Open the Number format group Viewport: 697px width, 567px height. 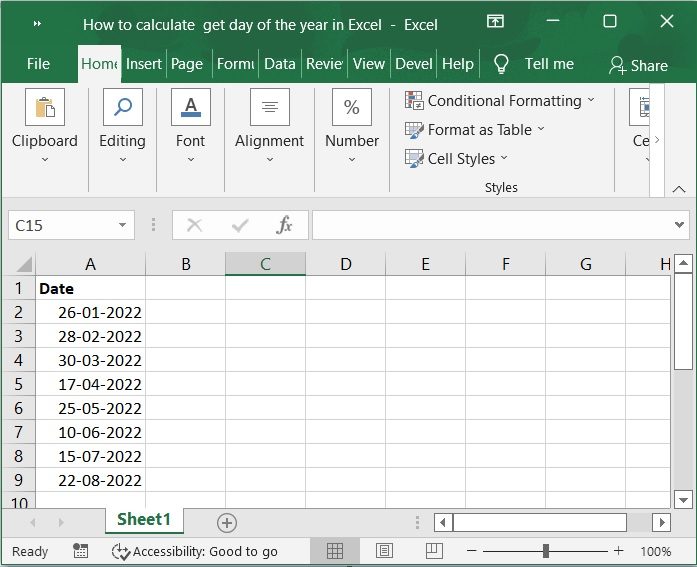click(x=352, y=108)
